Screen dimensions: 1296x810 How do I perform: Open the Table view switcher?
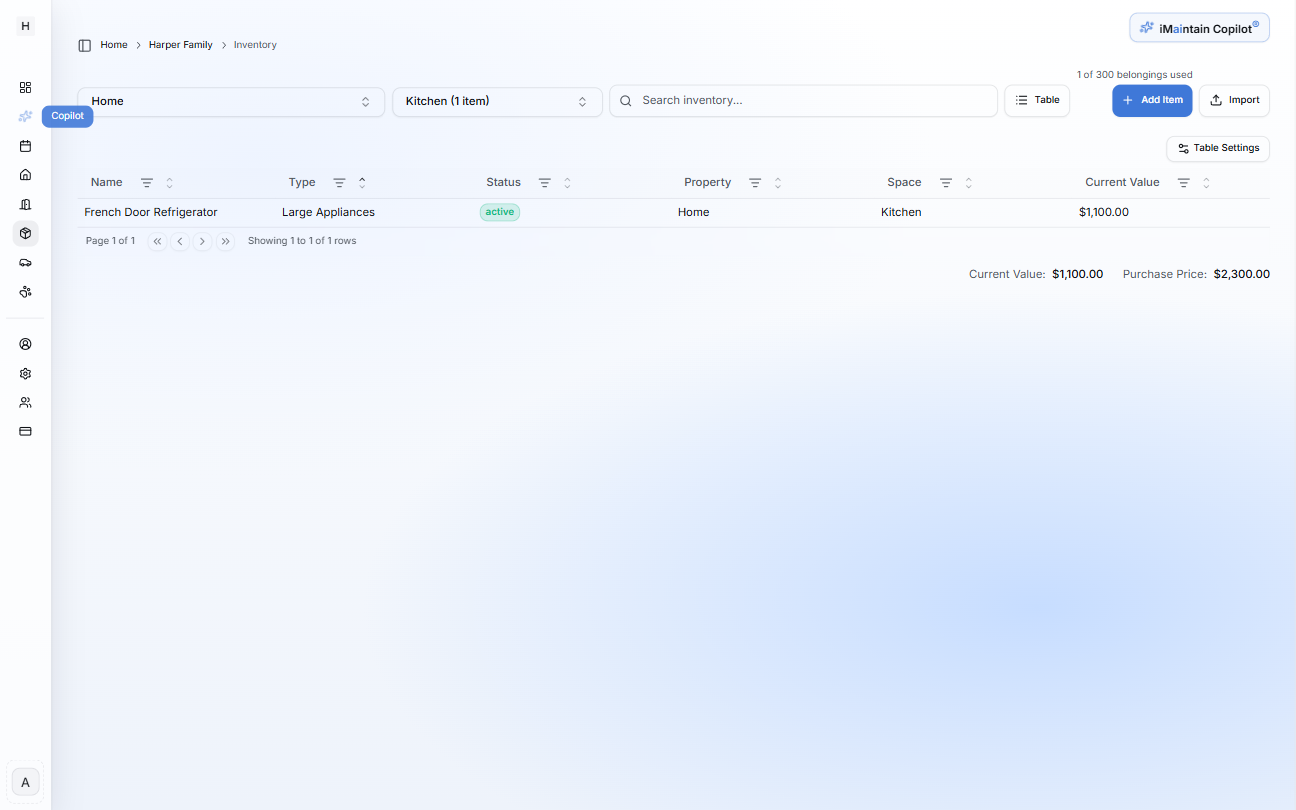pos(1036,100)
